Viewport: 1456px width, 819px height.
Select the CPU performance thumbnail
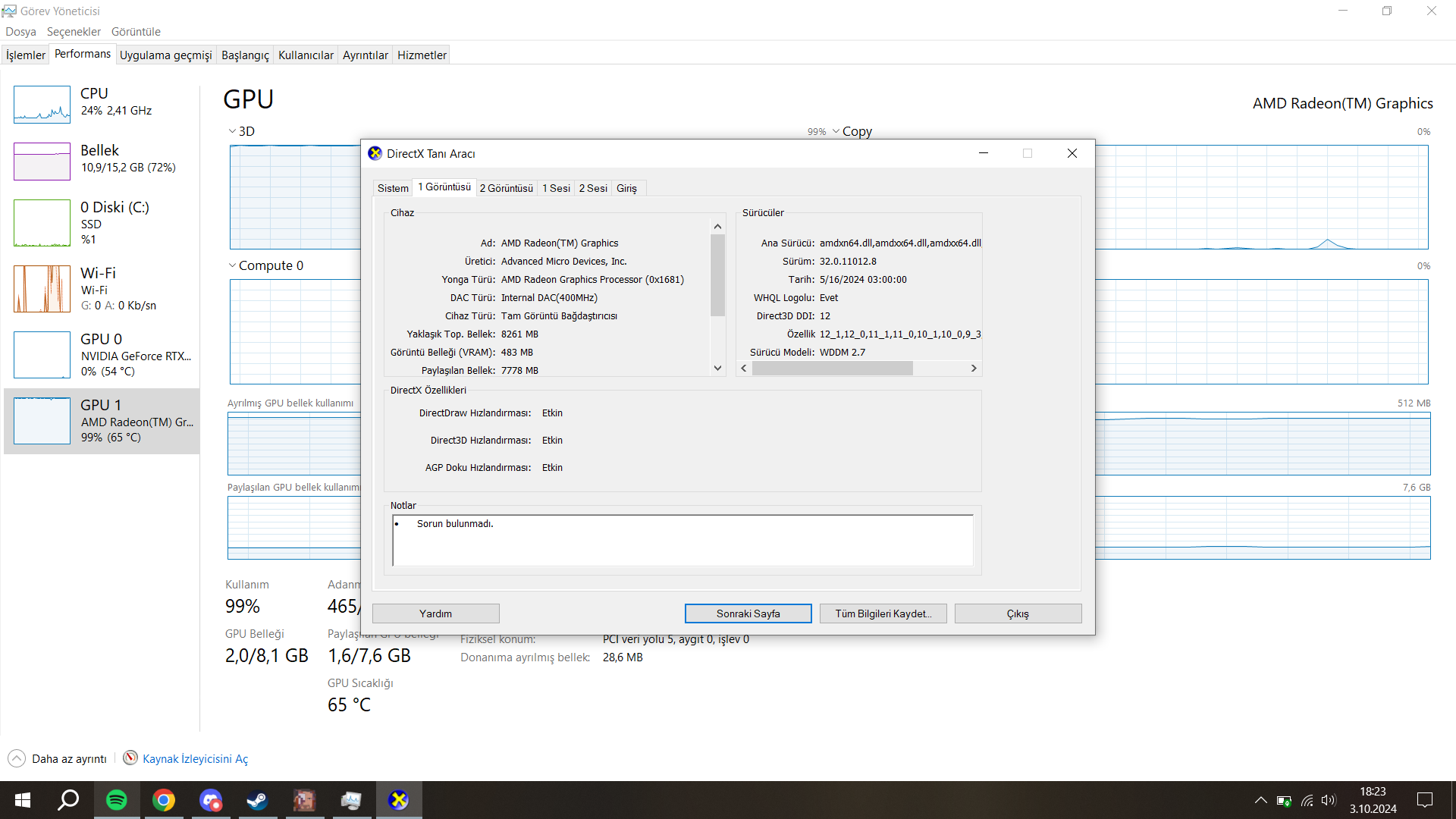point(42,105)
